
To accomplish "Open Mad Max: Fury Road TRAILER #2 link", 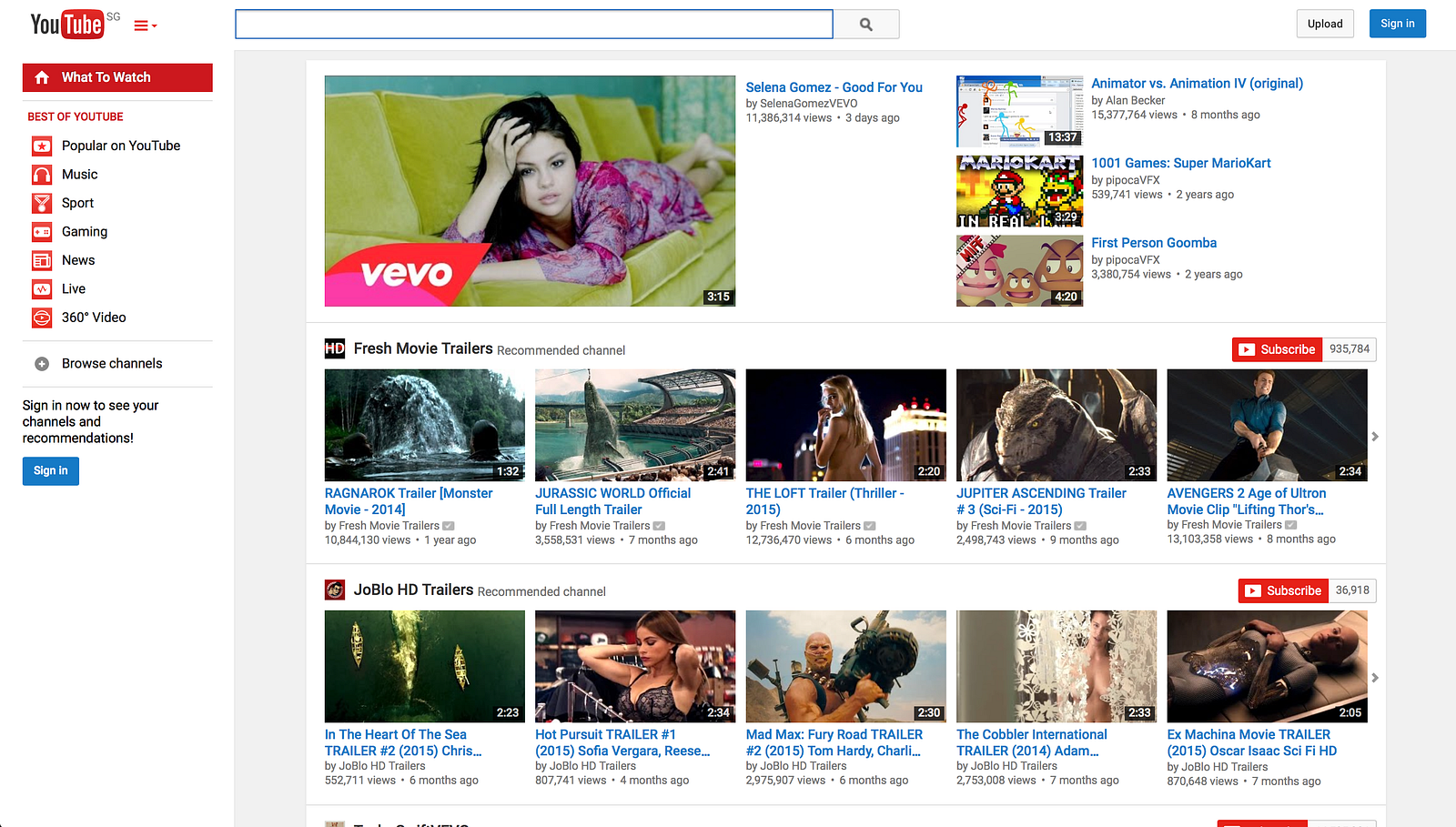I will [834, 742].
